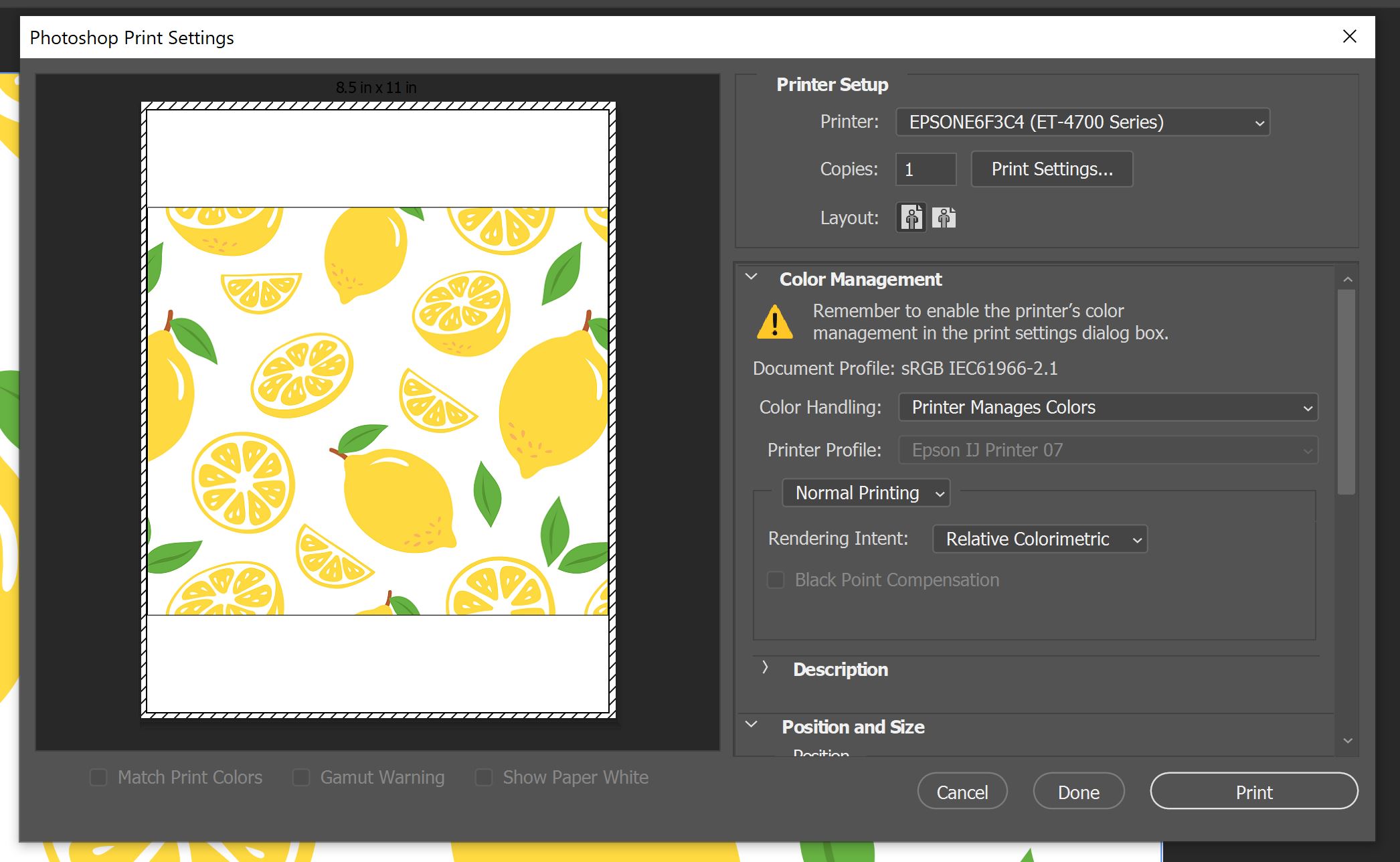This screenshot has width=1400, height=862.
Task: Collapse the Position and Size section
Action: 751,724
